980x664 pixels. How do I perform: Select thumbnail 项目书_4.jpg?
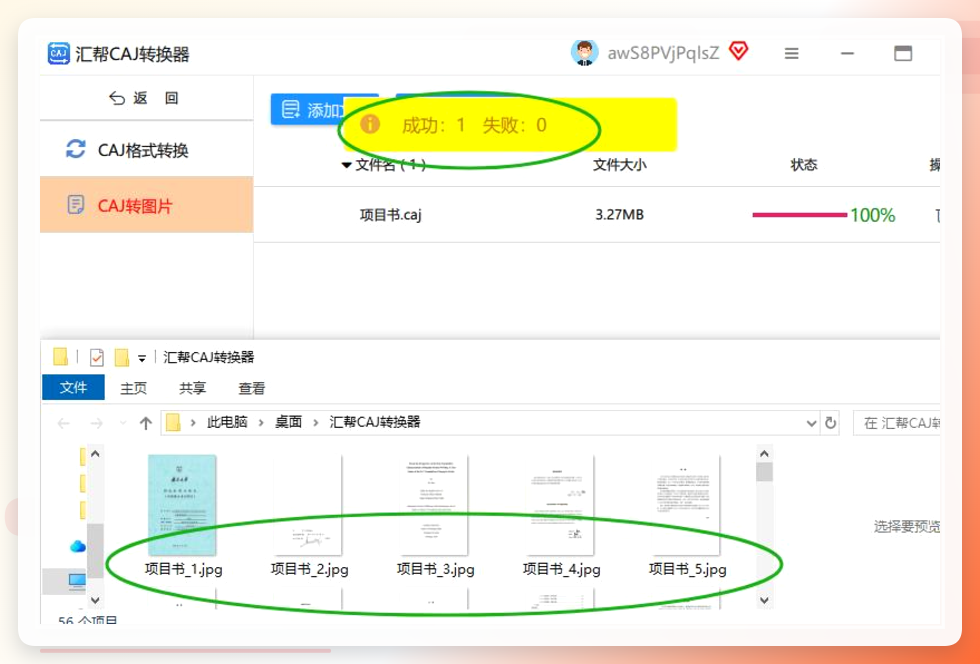coord(561,515)
